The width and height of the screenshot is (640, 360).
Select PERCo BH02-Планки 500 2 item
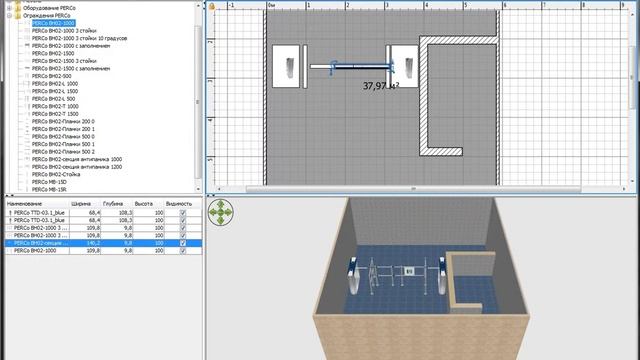tap(63, 151)
